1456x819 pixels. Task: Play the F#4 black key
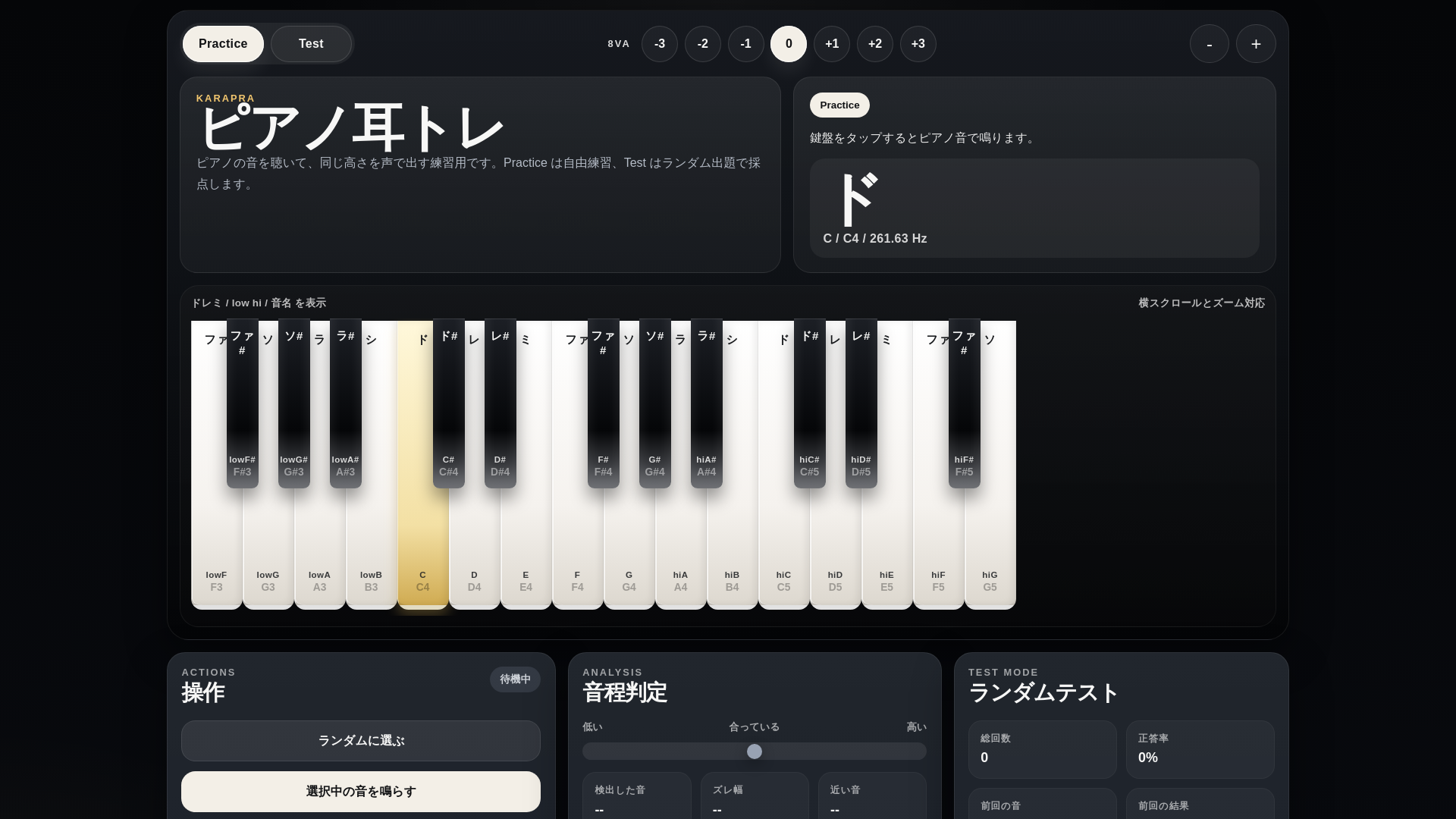pos(604,403)
